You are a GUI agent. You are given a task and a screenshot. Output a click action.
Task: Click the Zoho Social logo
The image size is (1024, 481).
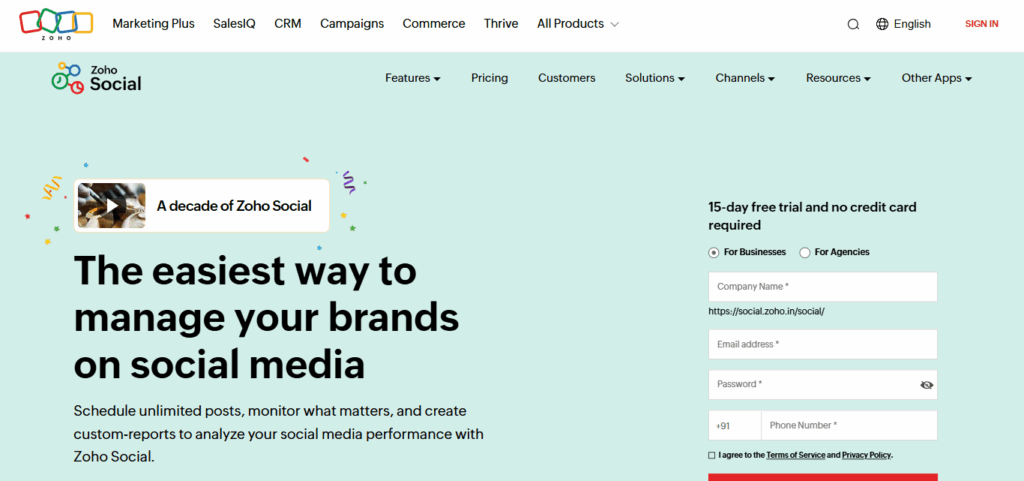96,78
